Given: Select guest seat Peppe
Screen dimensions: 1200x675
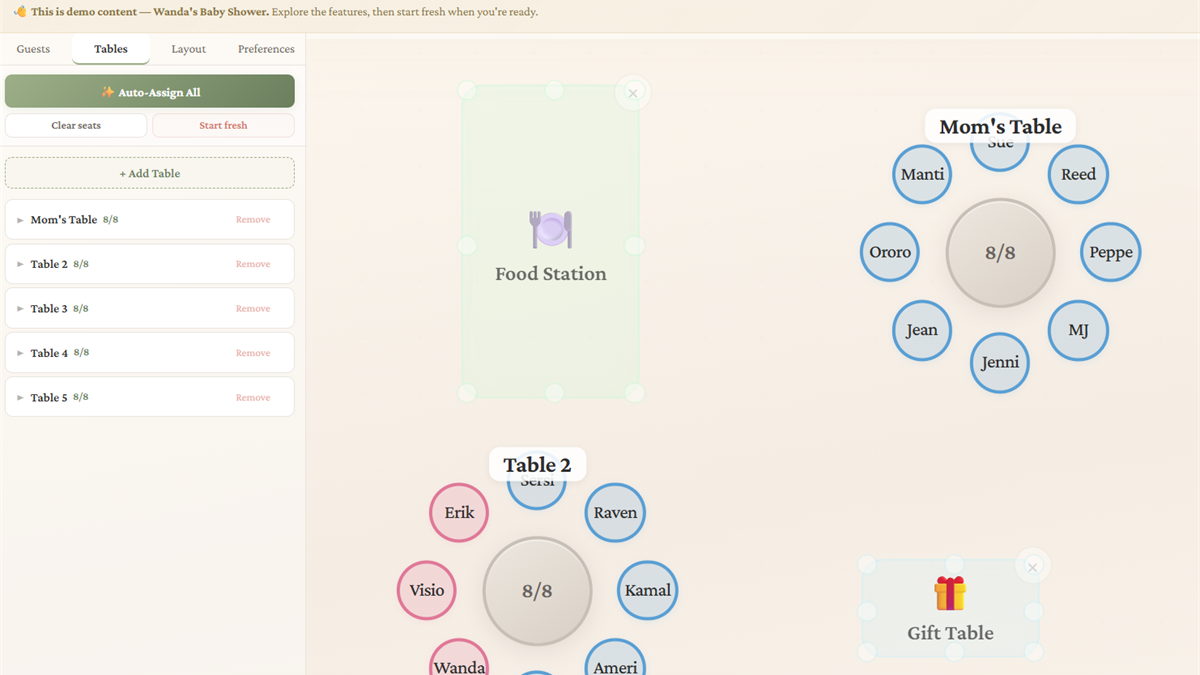Looking at the screenshot, I should pos(1111,252).
